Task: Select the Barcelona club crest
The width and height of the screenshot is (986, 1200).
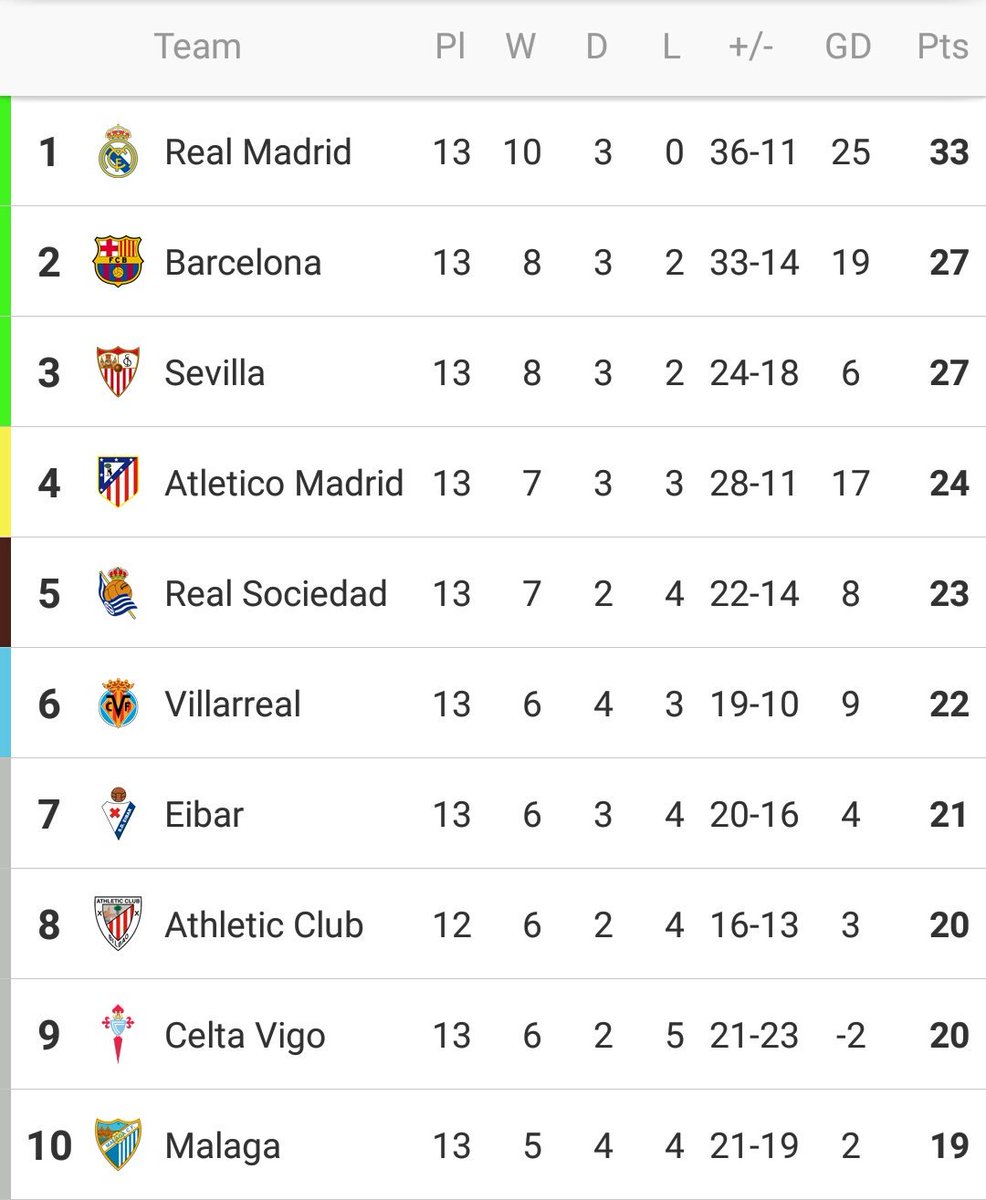Action: click(x=117, y=262)
